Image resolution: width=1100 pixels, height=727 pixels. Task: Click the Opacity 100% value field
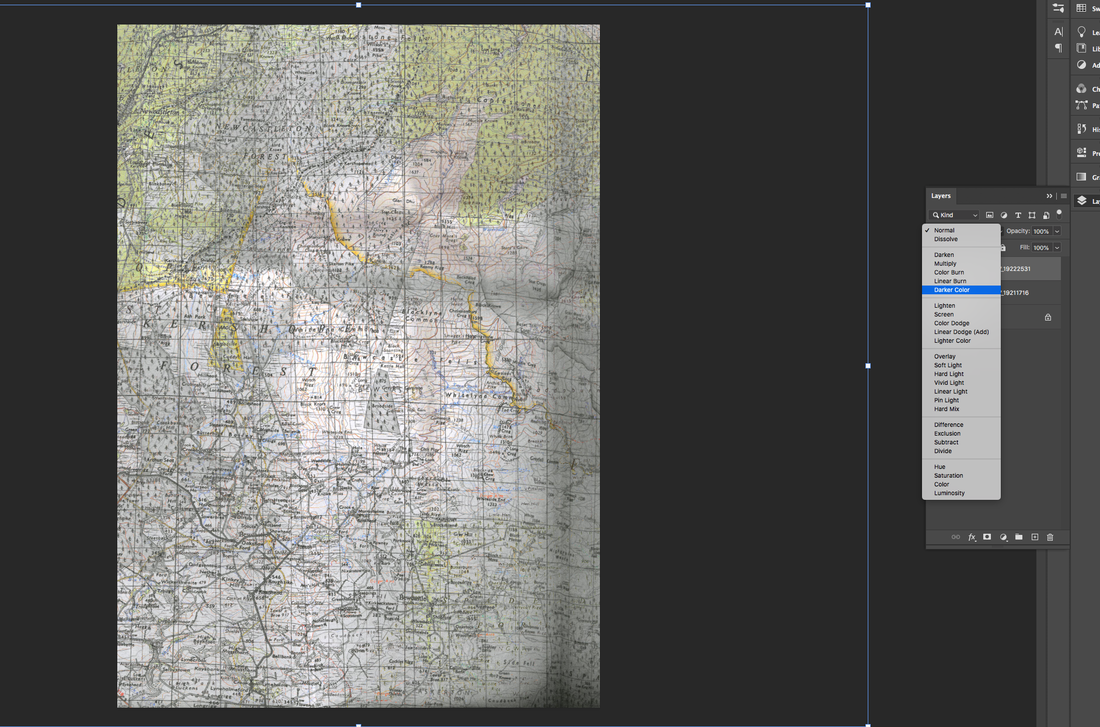(x=1041, y=231)
